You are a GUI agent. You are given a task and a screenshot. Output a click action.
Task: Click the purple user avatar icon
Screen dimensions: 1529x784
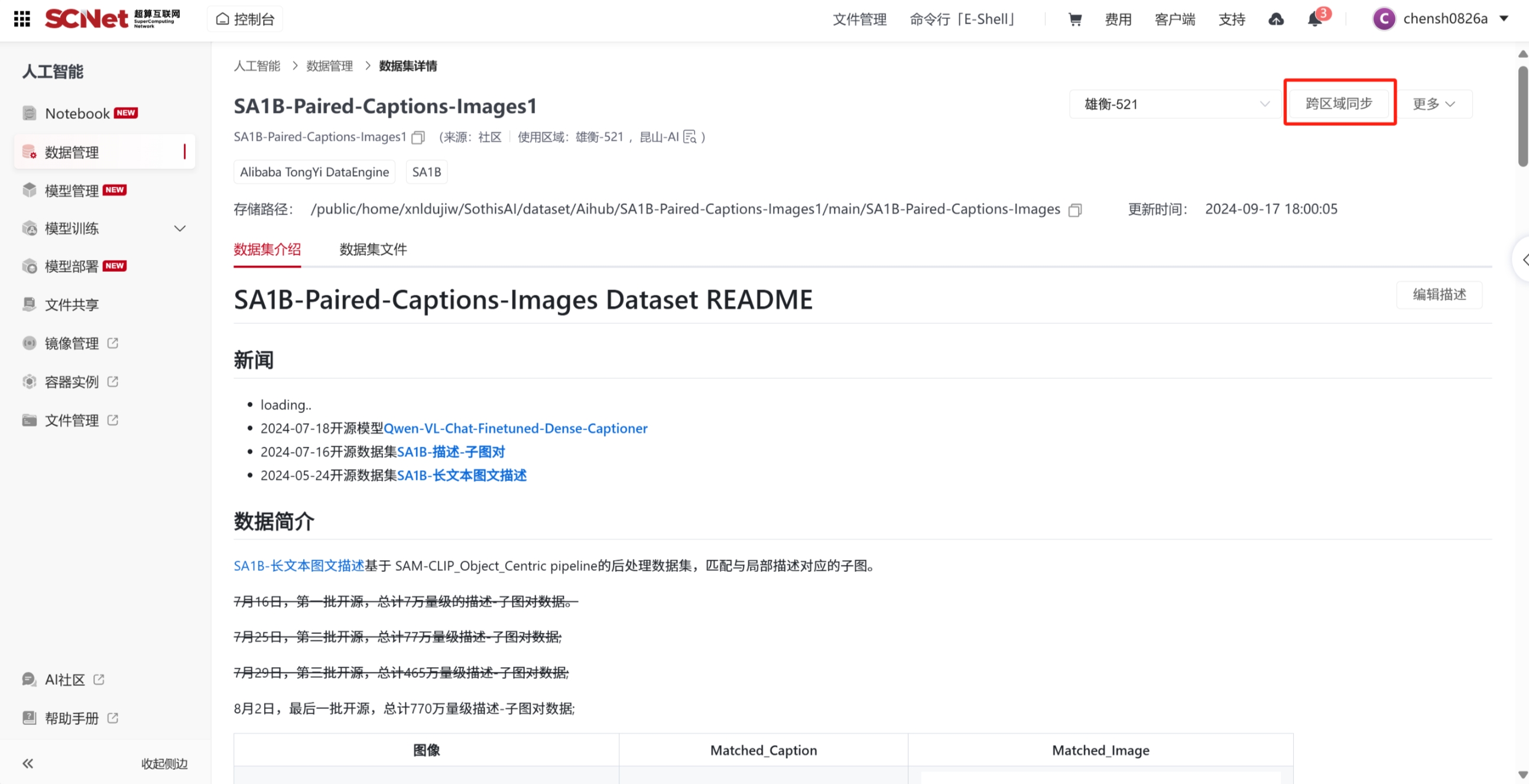pos(1385,19)
